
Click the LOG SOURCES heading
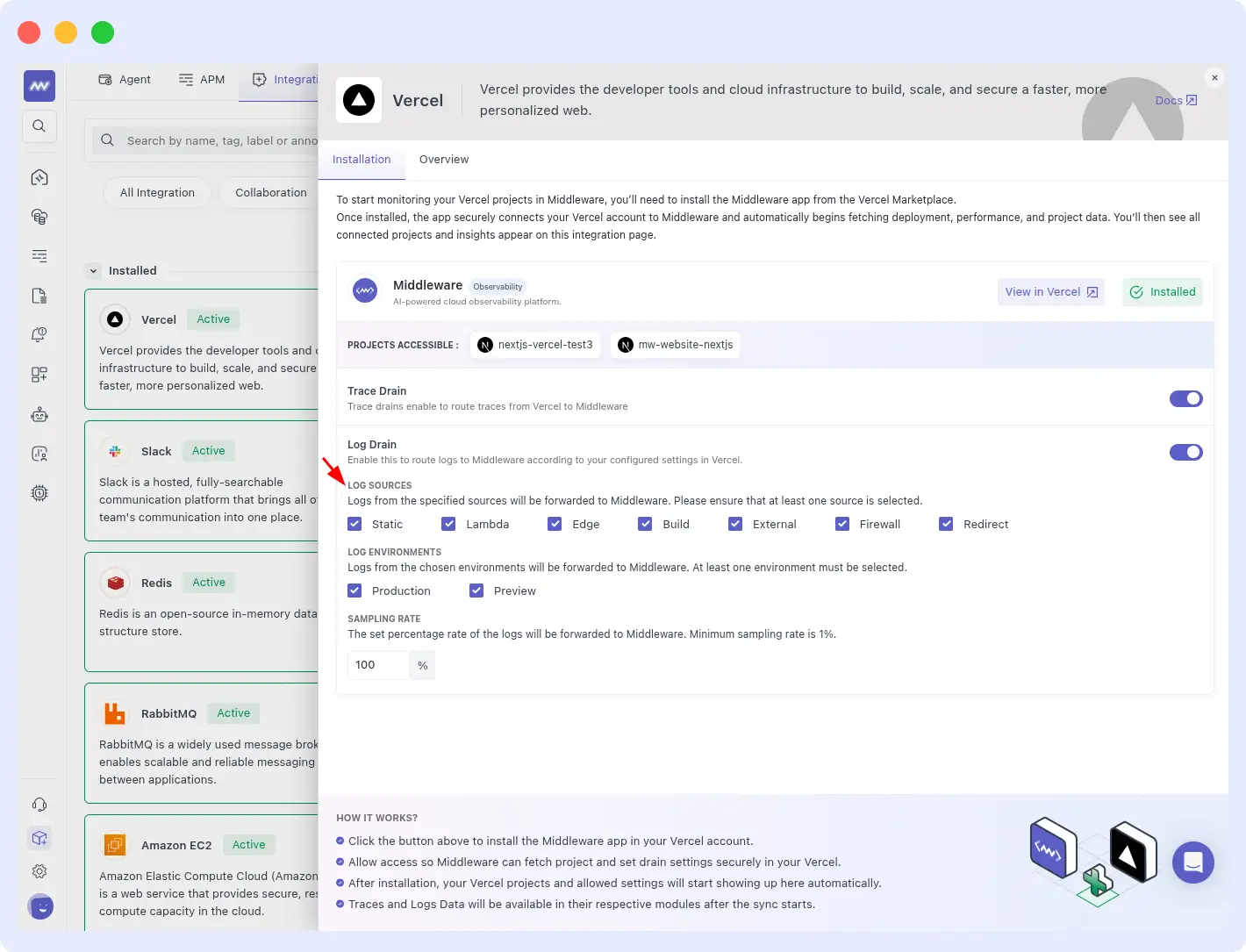point(380,485)
